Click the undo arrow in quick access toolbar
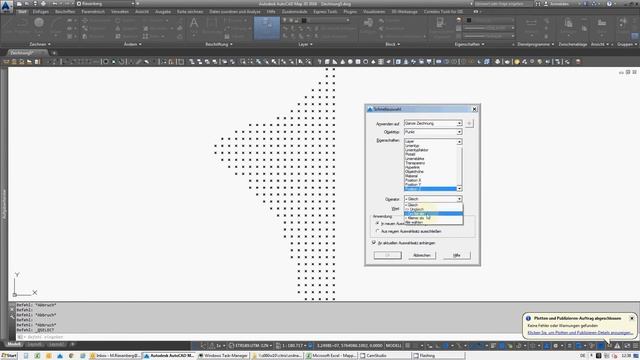 tap(55, 4)
